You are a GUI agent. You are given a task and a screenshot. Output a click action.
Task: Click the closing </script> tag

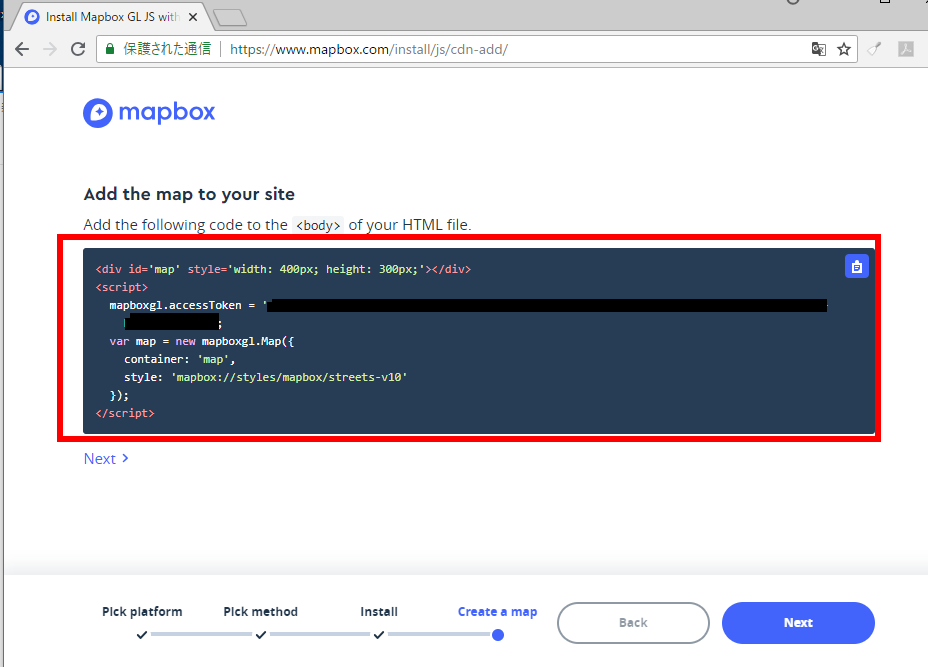point(125,413)
